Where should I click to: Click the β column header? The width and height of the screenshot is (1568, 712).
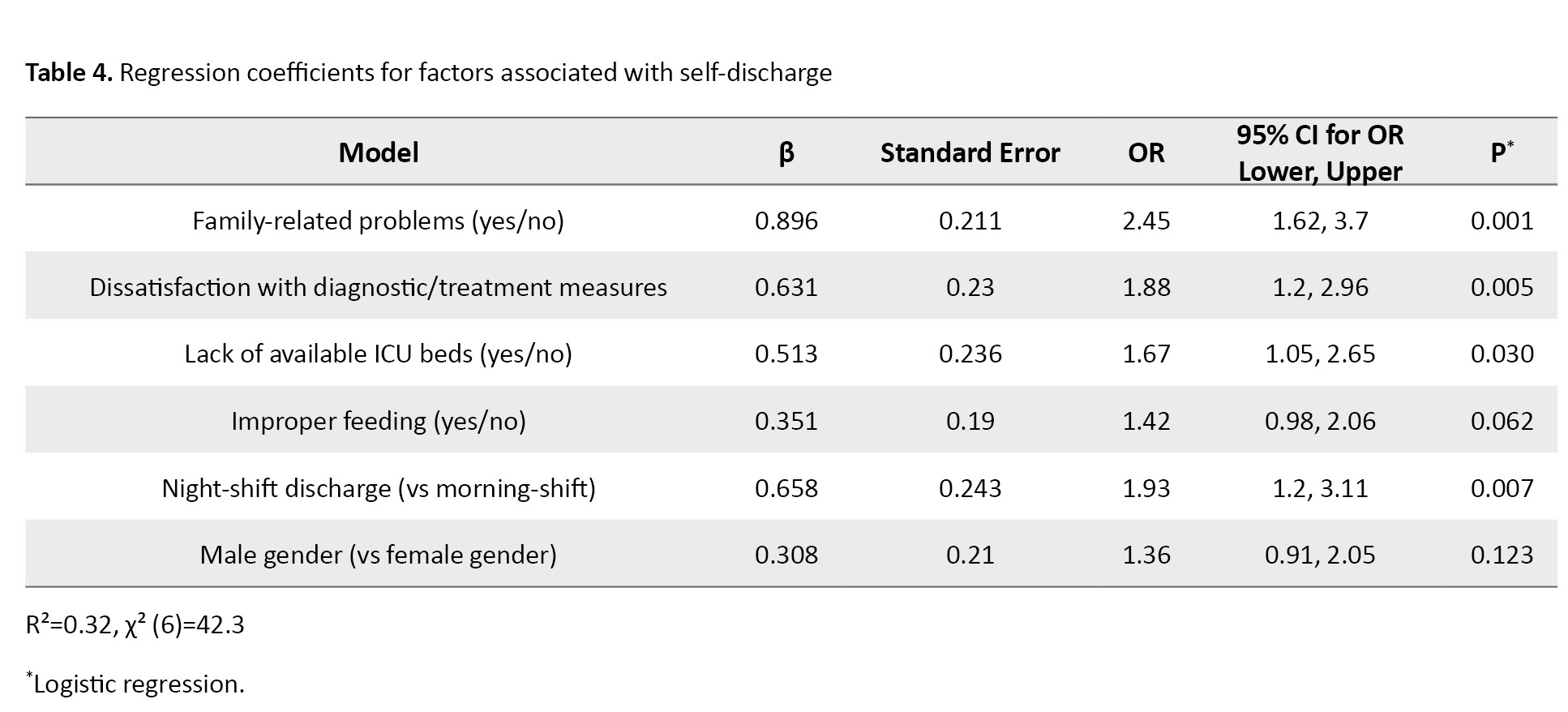click(x=786, y=152)
